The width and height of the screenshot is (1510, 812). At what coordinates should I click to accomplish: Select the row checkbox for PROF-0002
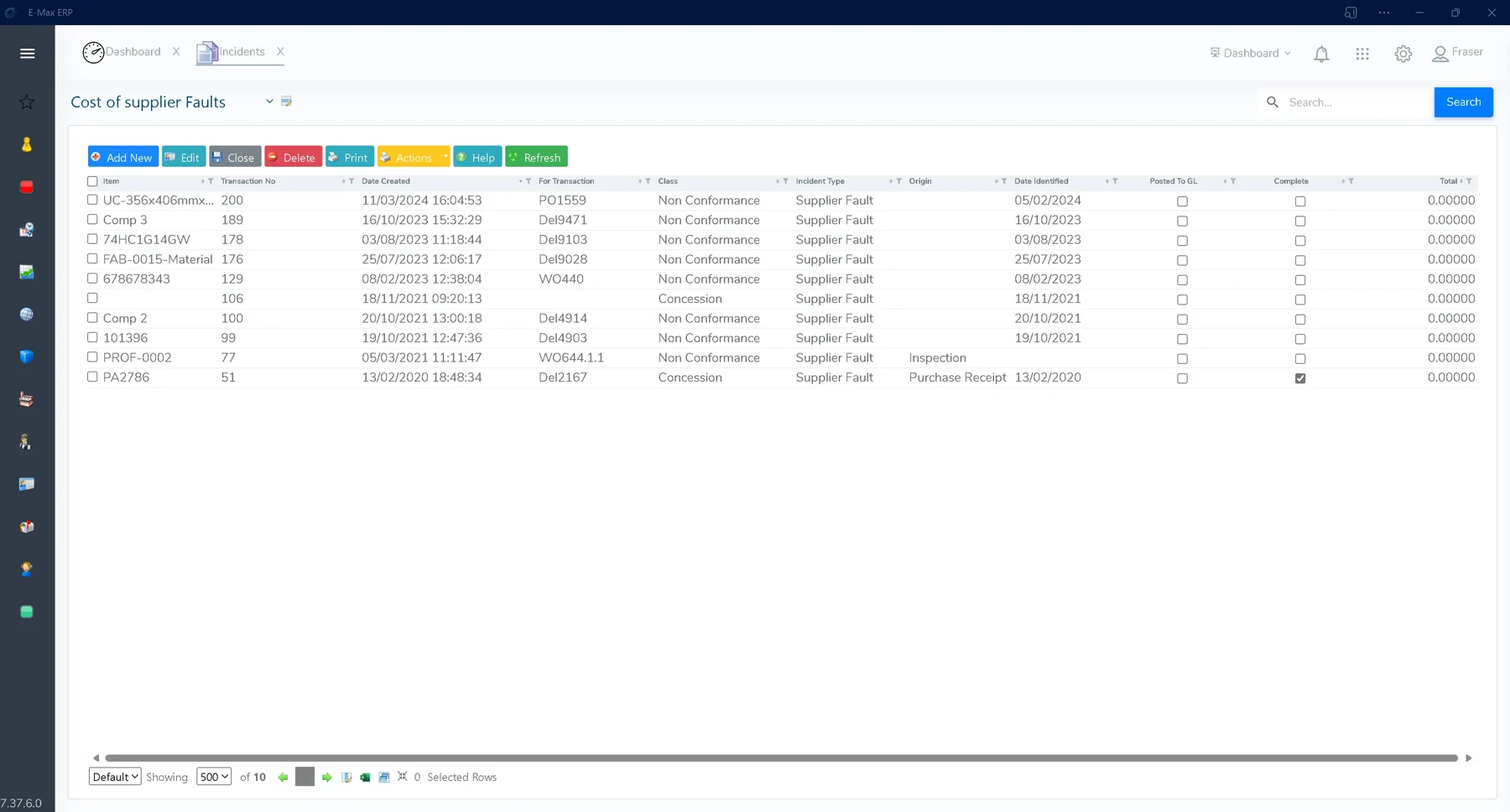pyautogui.click(x=92, y=357)
